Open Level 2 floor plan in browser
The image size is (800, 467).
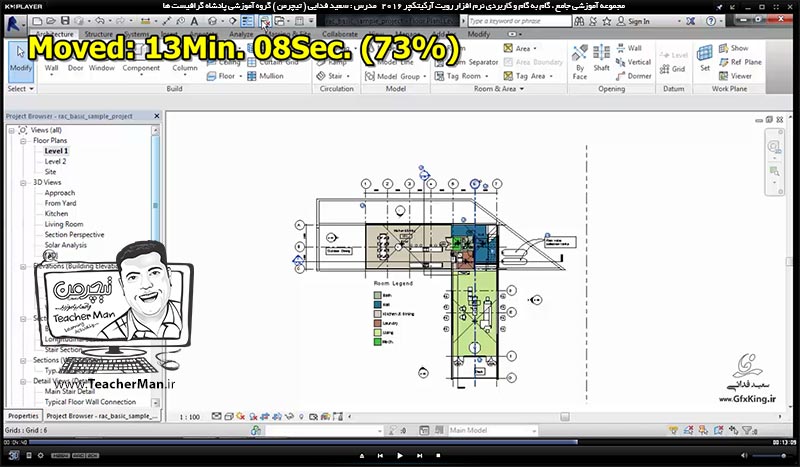pyautogui.click(x=55, y=161)
